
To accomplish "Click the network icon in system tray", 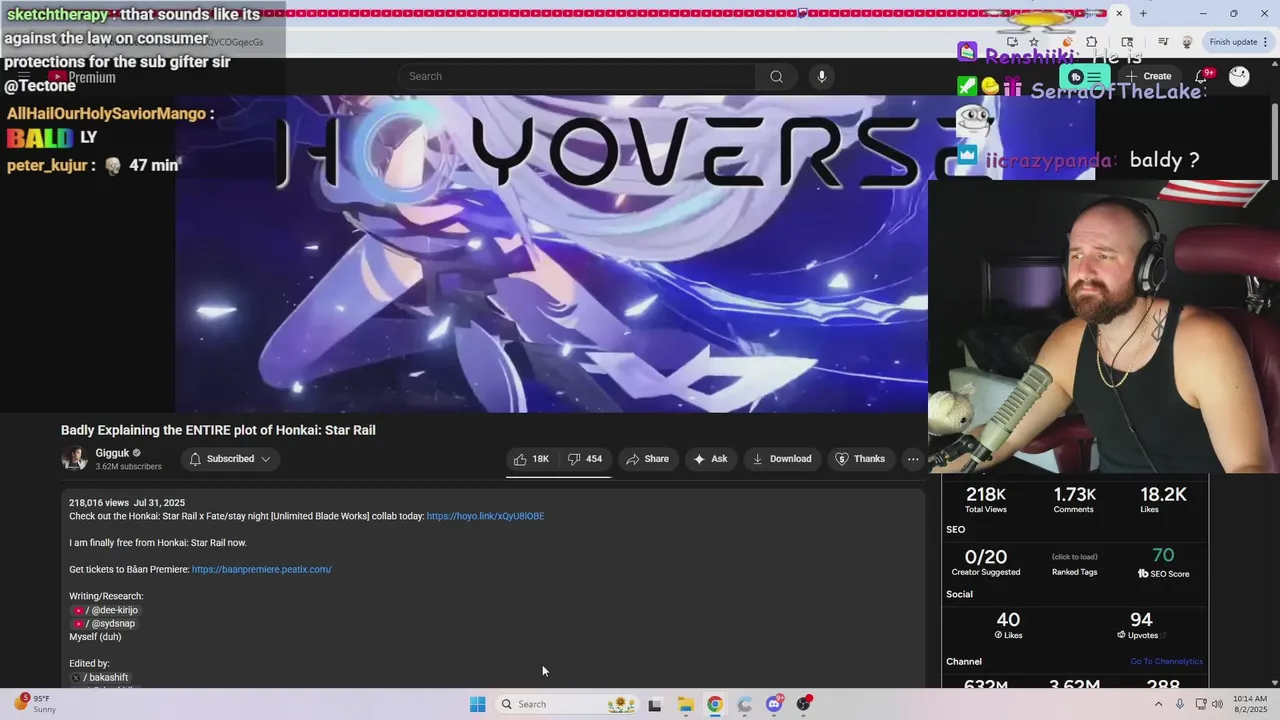I will (1200, 704).
